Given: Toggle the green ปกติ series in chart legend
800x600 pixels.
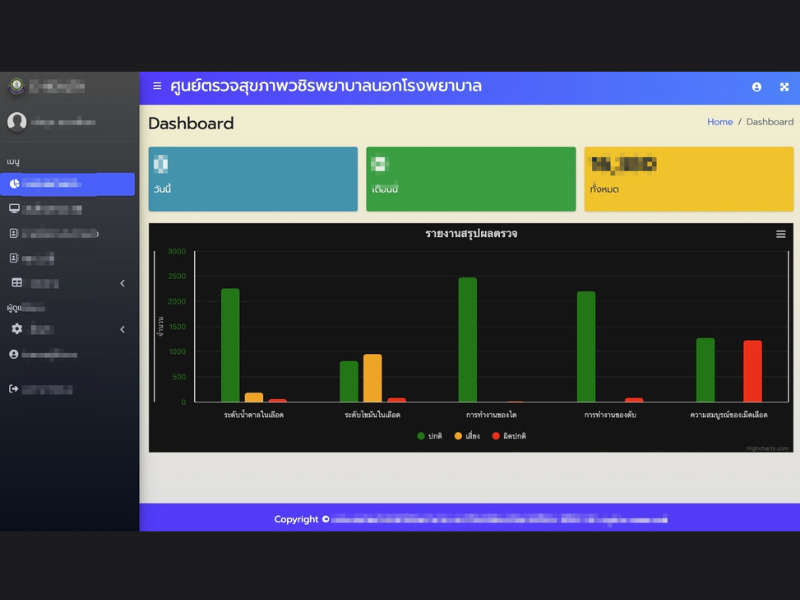Looking at the screenshot, I should pos(429,436).
